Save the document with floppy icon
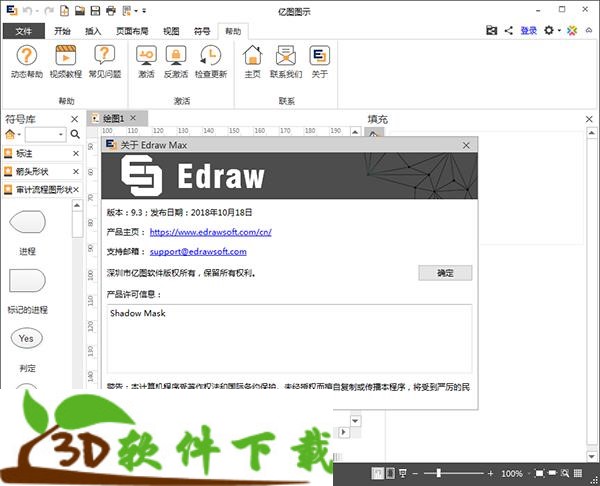Screen dimensions: 600x486 click(95, 11)
